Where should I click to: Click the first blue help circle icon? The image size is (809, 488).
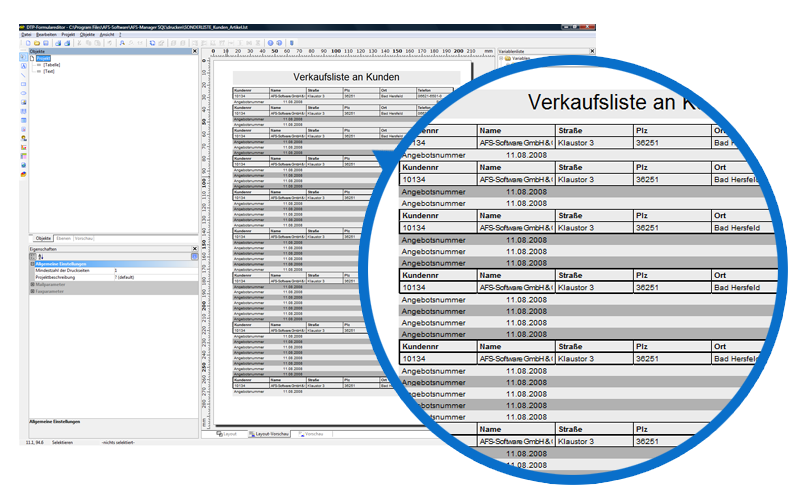click(270, 43)
